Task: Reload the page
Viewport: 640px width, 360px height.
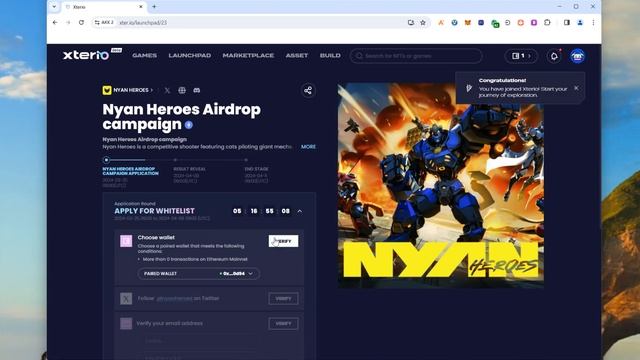Action: click(x=81, y=22)
